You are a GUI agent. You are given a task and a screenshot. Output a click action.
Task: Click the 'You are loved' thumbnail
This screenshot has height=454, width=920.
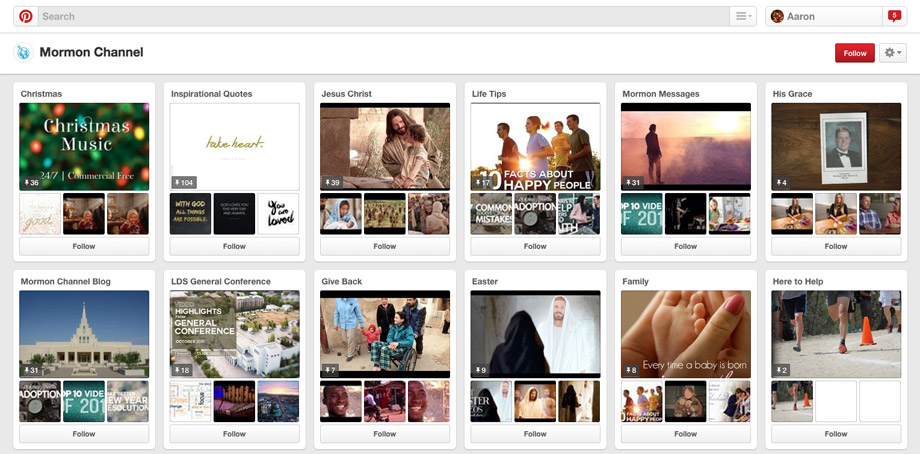tap(278, 214)
